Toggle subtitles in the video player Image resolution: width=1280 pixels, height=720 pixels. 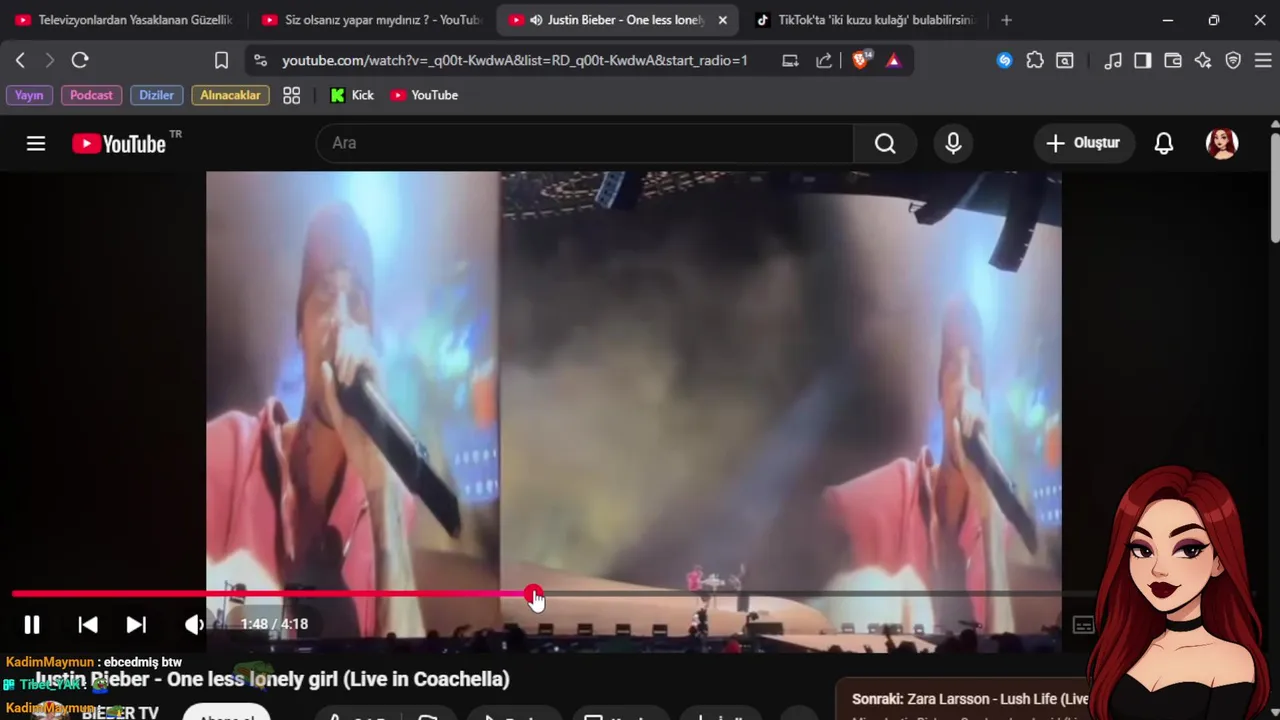click(x=1084, y=625)
